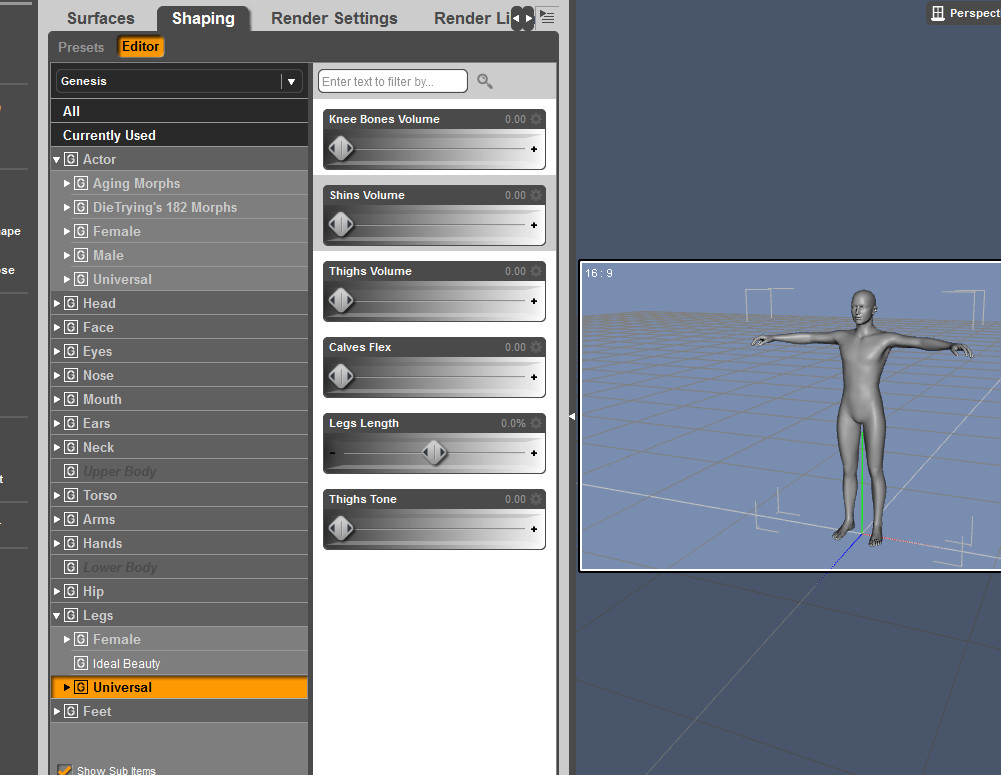Select the Editor page button
Image resolution: width=1001 pixels, height=775 pixels.
[140, 47]
